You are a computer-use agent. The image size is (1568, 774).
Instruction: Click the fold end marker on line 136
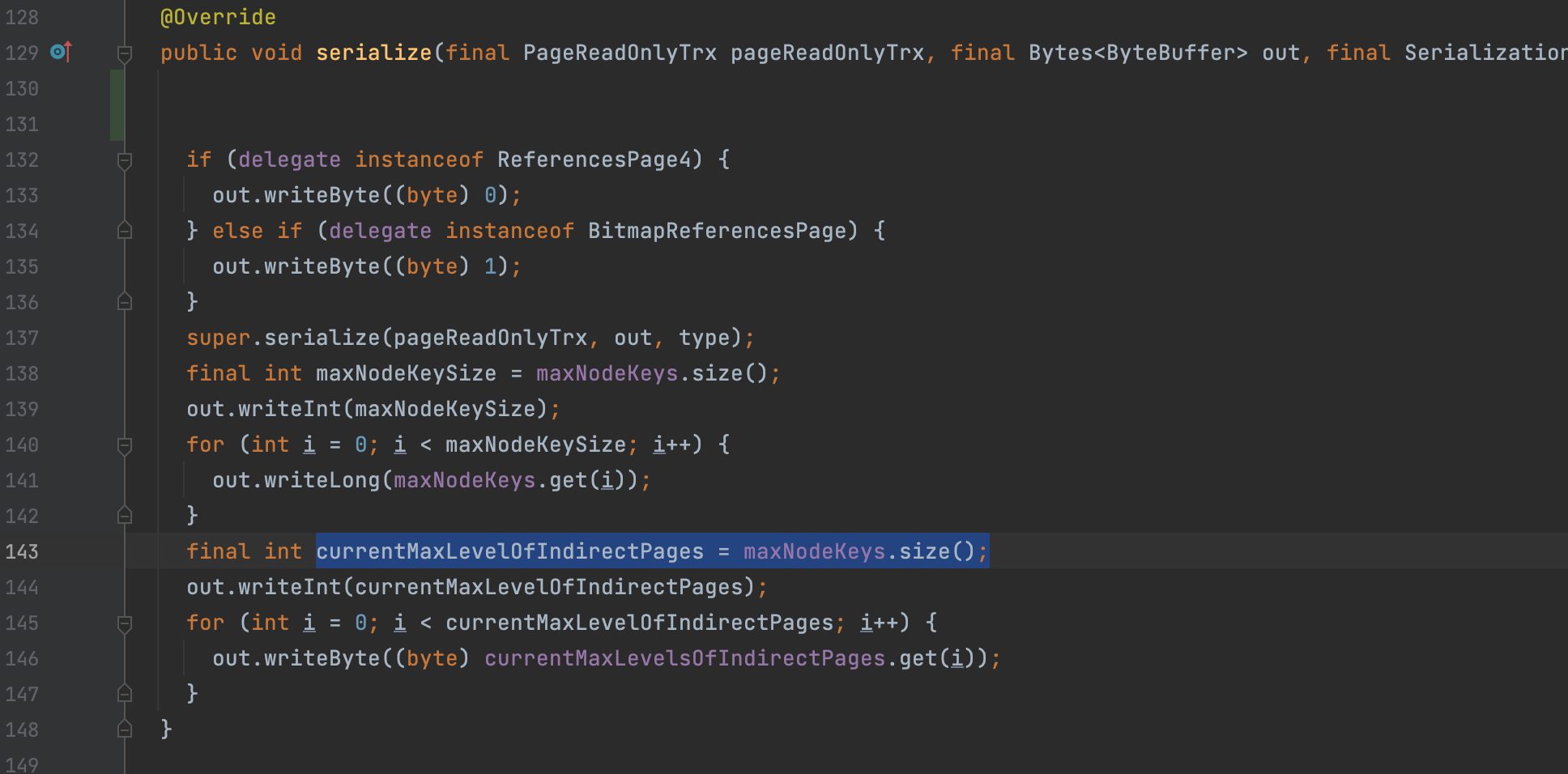point(125,302)
